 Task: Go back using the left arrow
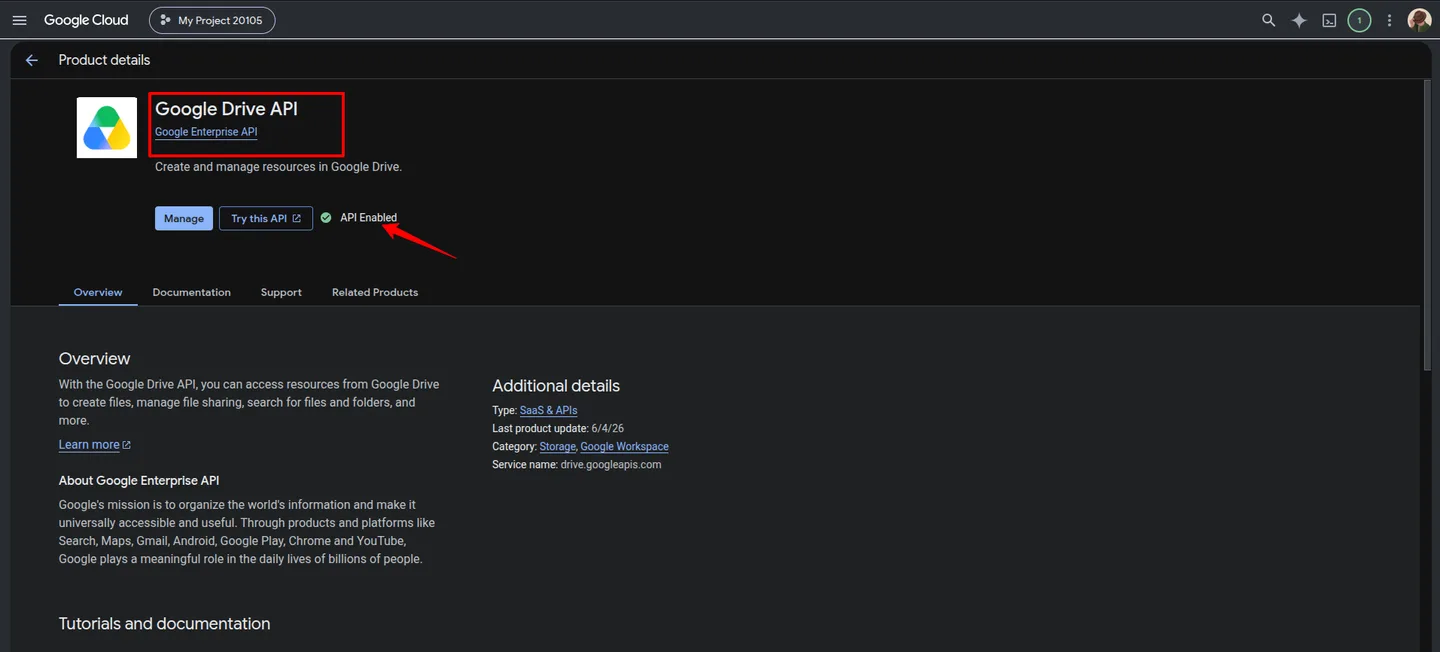[x=31, y=60]
